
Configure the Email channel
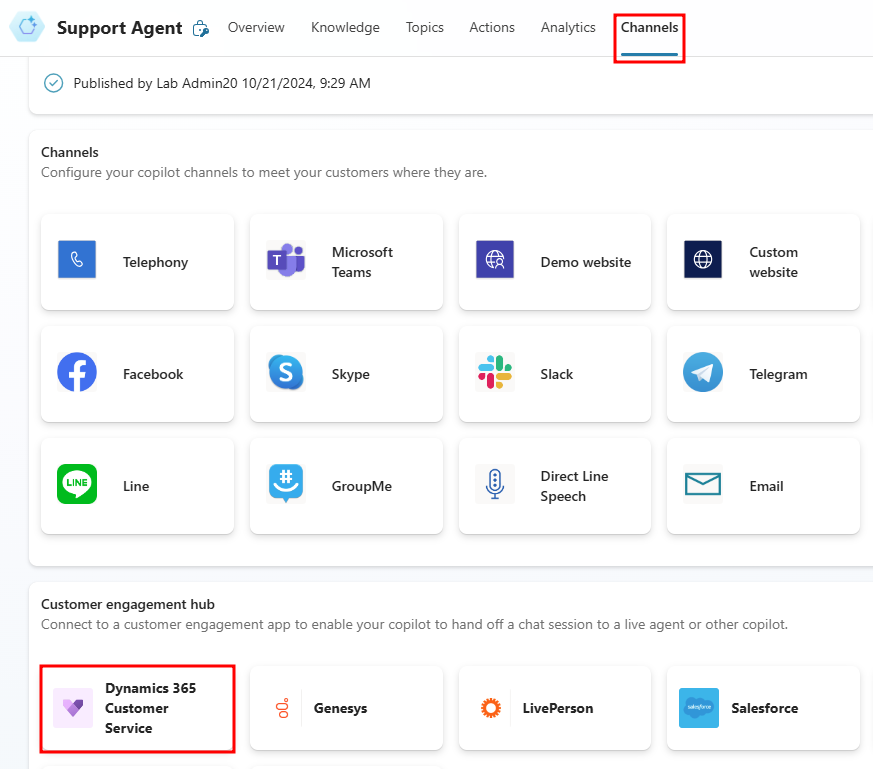tap(763, 485)
